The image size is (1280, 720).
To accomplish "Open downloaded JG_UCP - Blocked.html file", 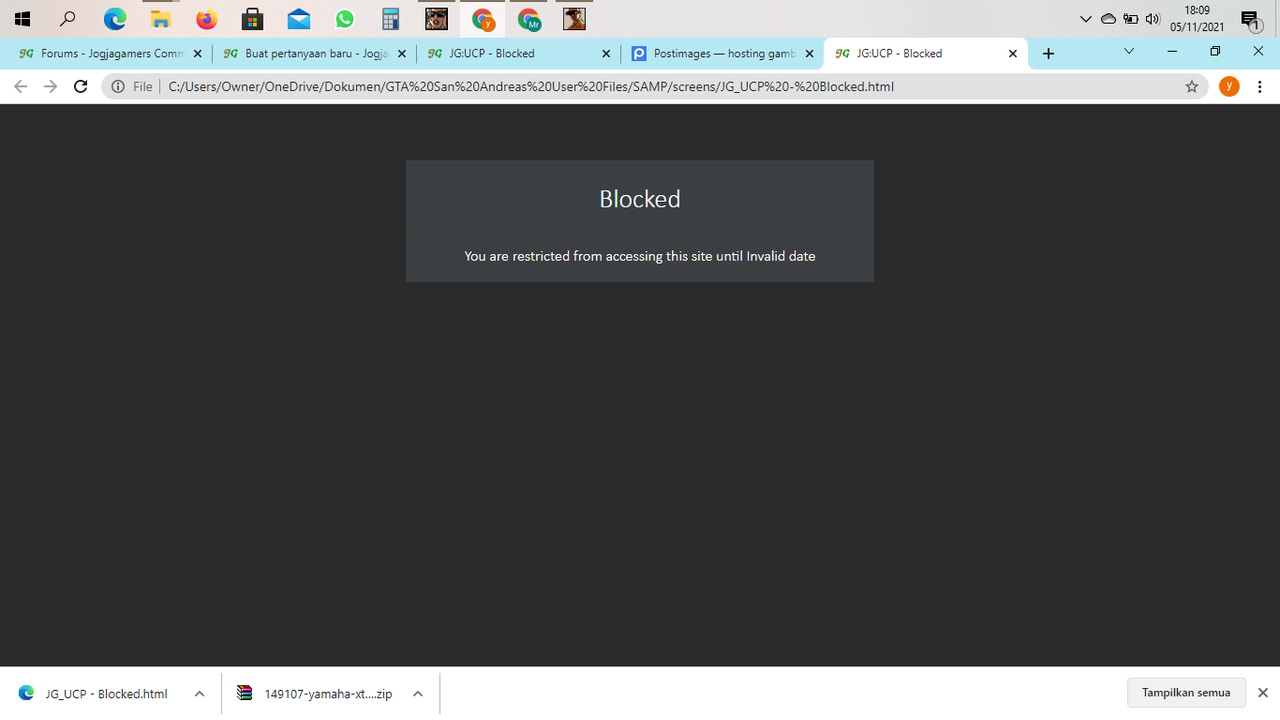I will coord(94,694).
